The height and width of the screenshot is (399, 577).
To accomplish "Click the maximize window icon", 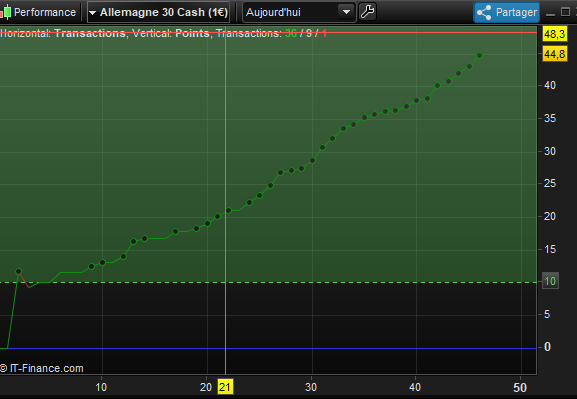I will [565, 12].
